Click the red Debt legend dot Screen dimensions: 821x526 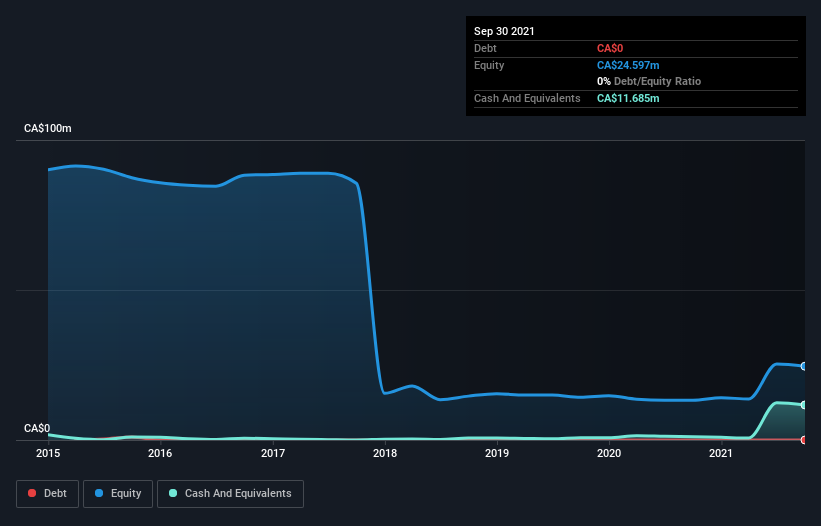point(32,493)
